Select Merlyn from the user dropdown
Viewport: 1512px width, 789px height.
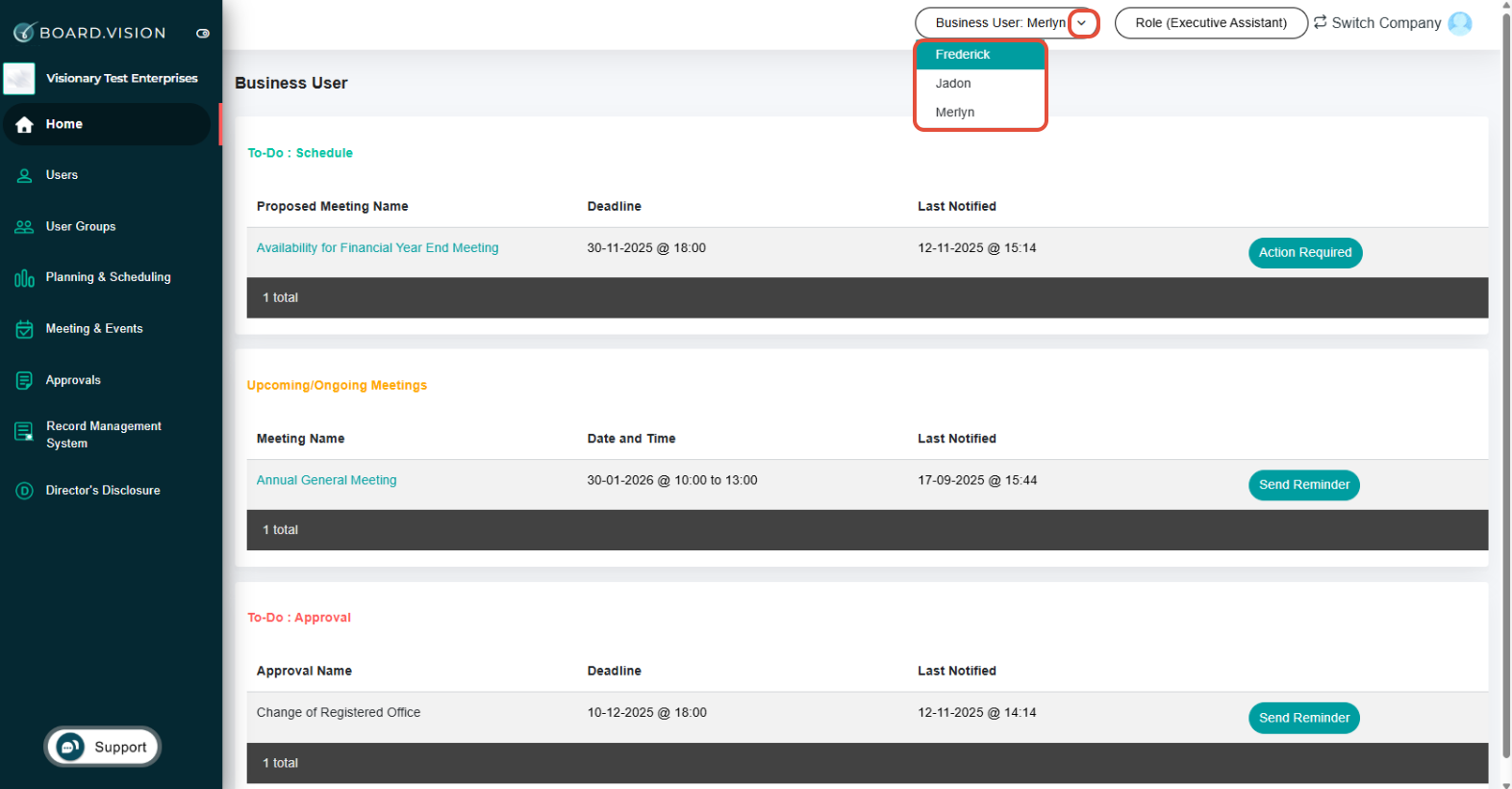[x=980, y=113]
